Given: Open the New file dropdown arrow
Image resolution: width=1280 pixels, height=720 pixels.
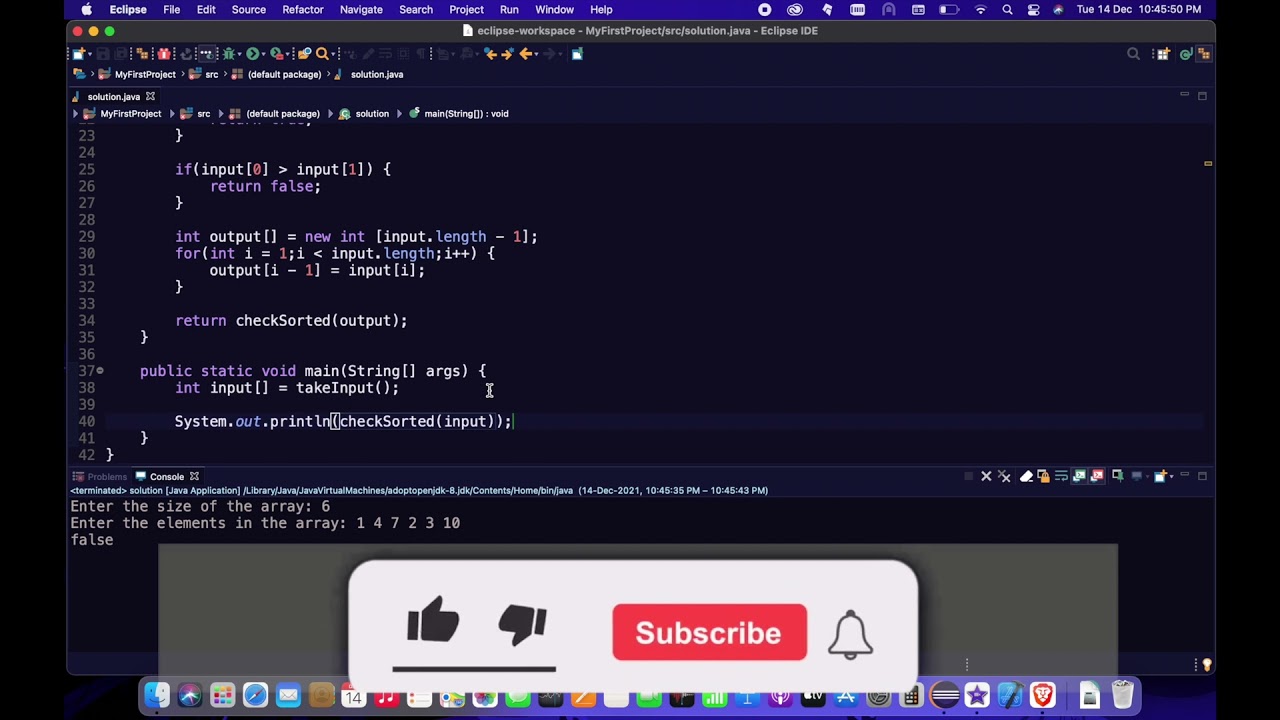Looking at the screenshot, I should (90, 54).
